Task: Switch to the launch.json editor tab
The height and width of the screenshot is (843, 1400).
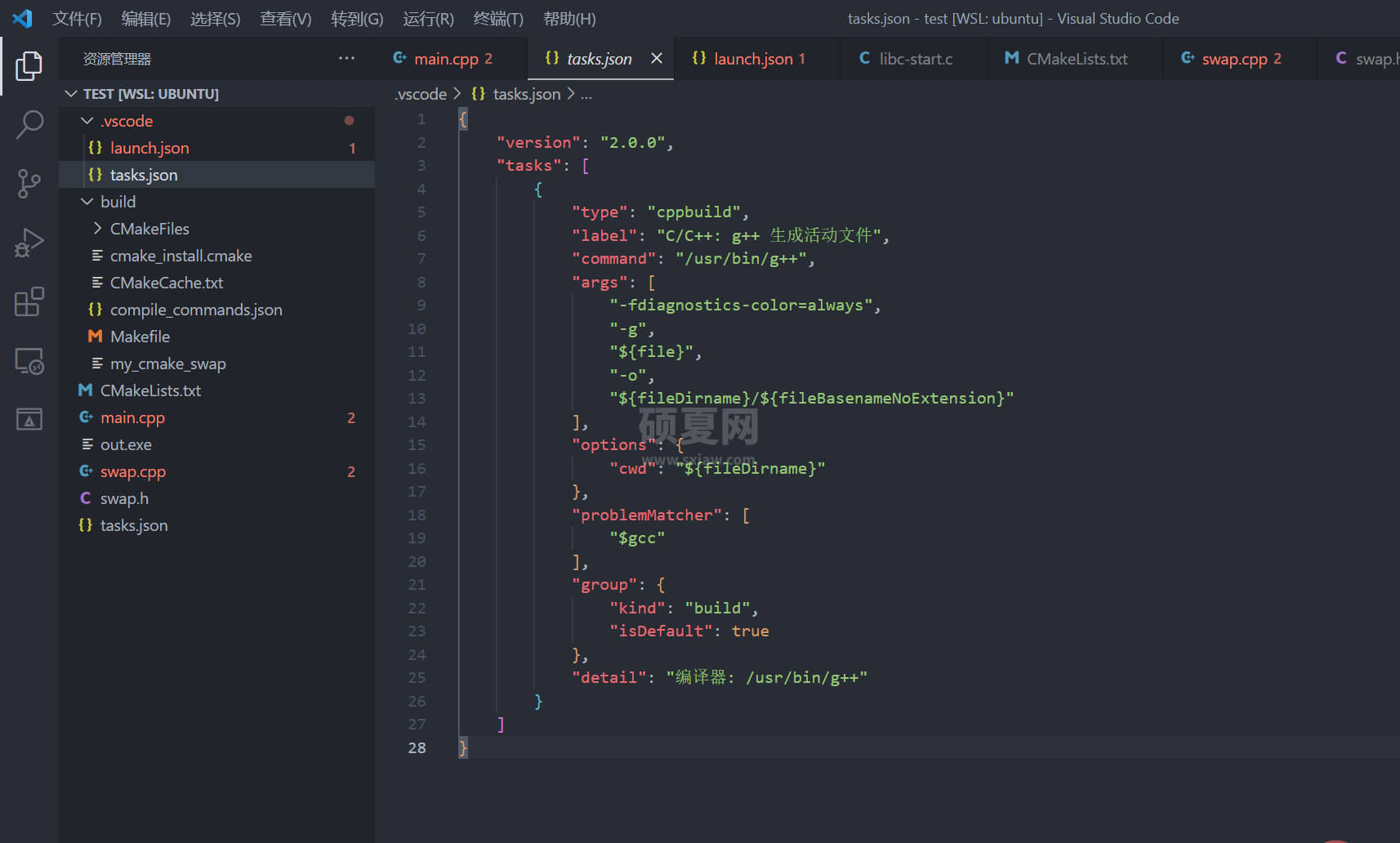Action: [756, 58]
